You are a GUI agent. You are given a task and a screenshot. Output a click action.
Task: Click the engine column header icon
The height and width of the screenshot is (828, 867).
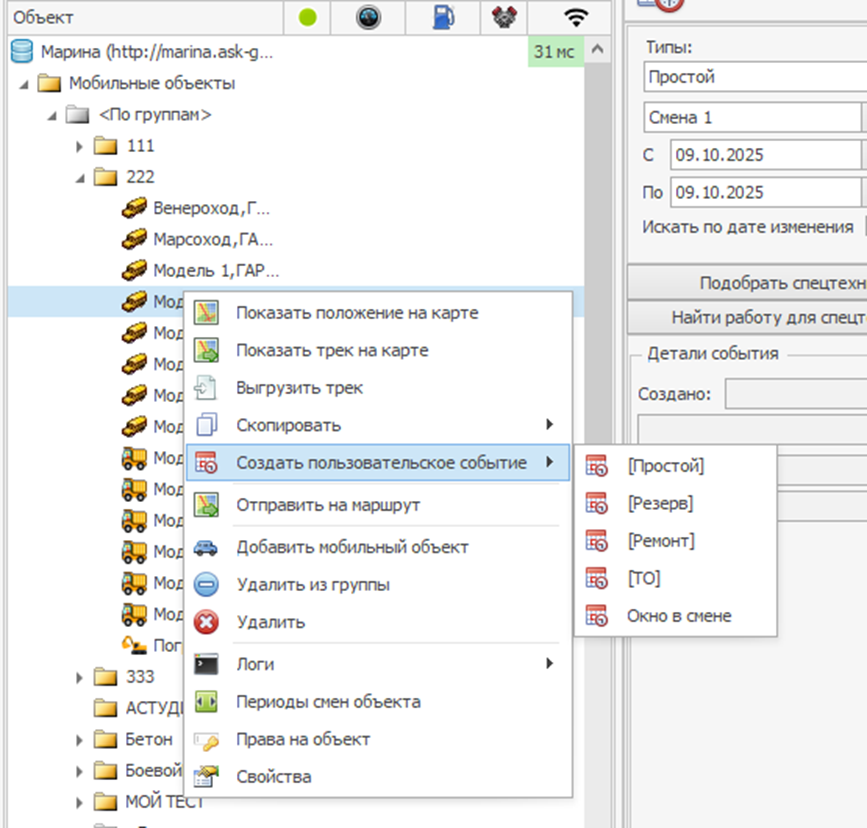tap(507, 17)
